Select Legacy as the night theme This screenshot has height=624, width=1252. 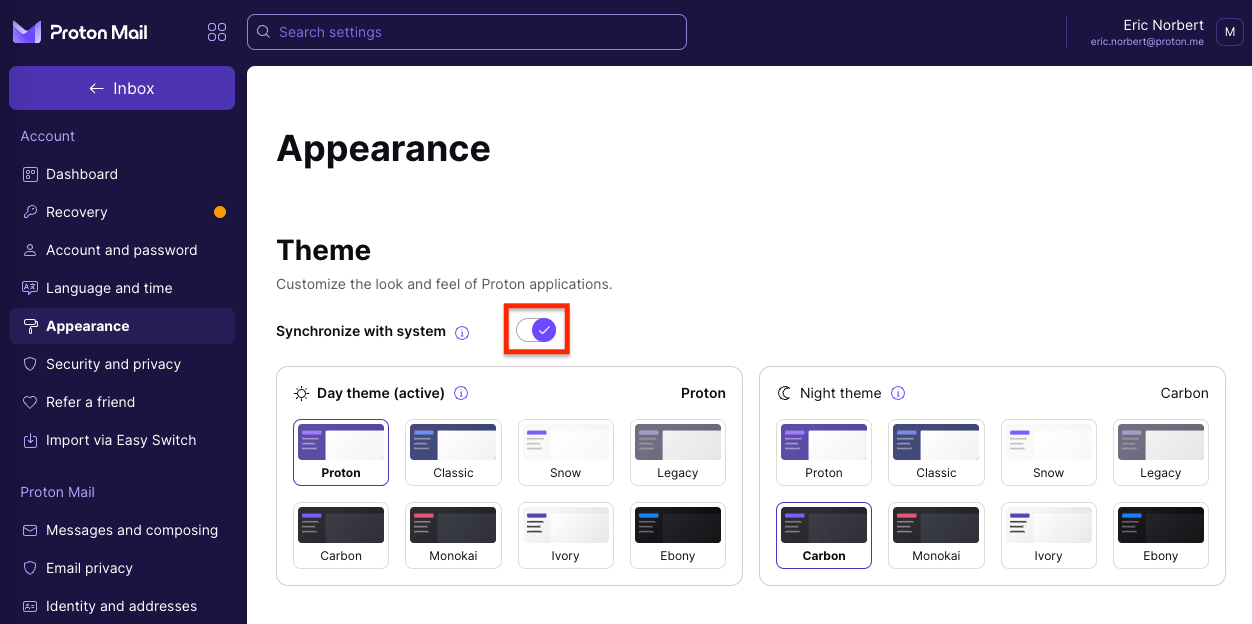1161,452
